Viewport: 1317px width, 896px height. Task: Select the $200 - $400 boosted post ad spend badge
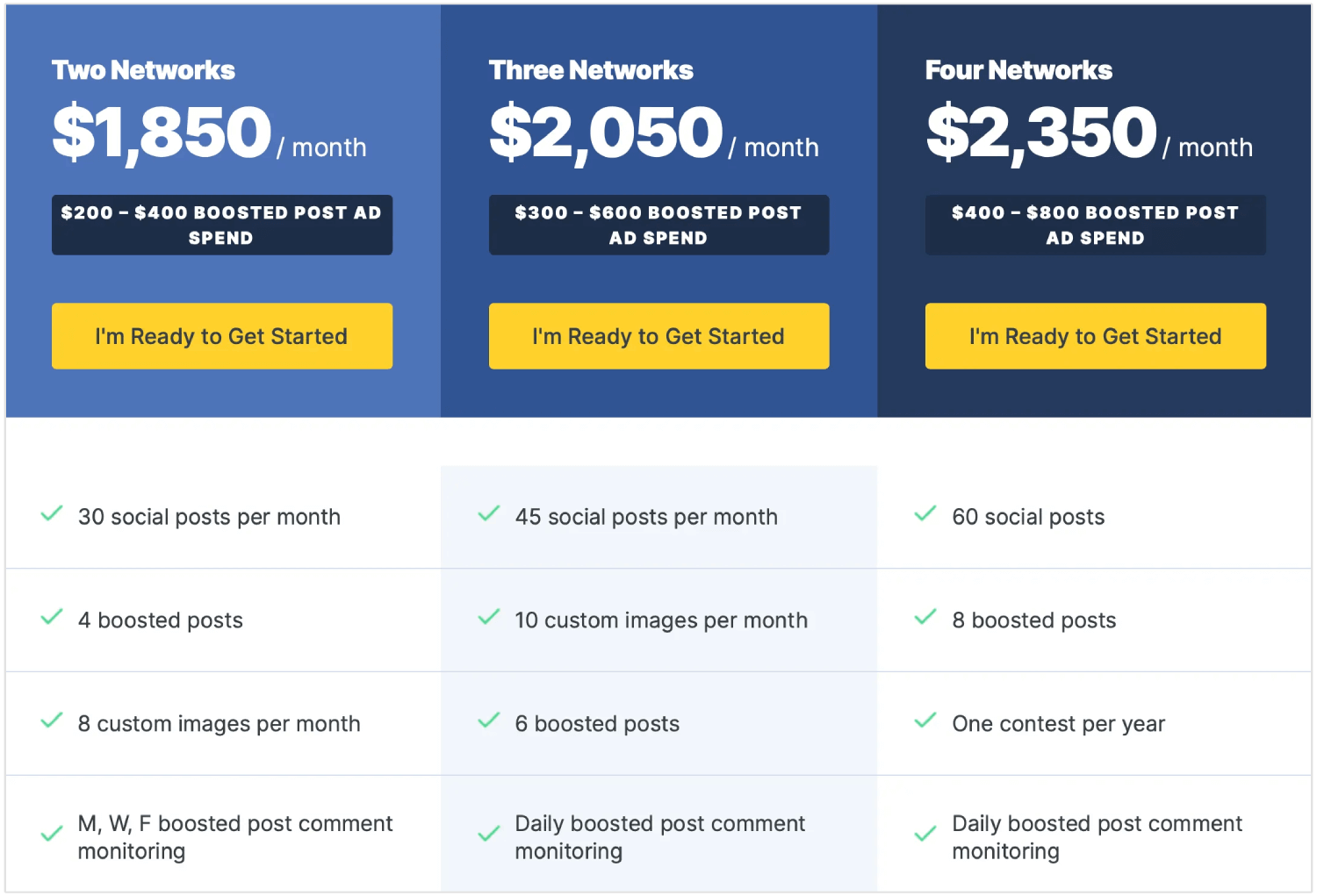[221, 225]
